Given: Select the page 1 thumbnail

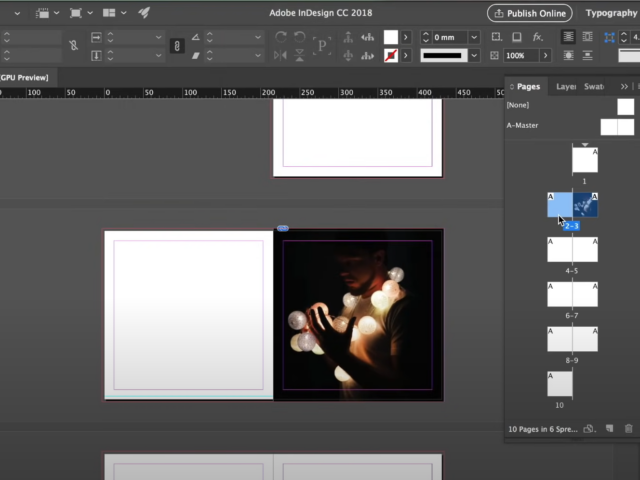Looking at the screenshot, I should (x=585, y=159).
